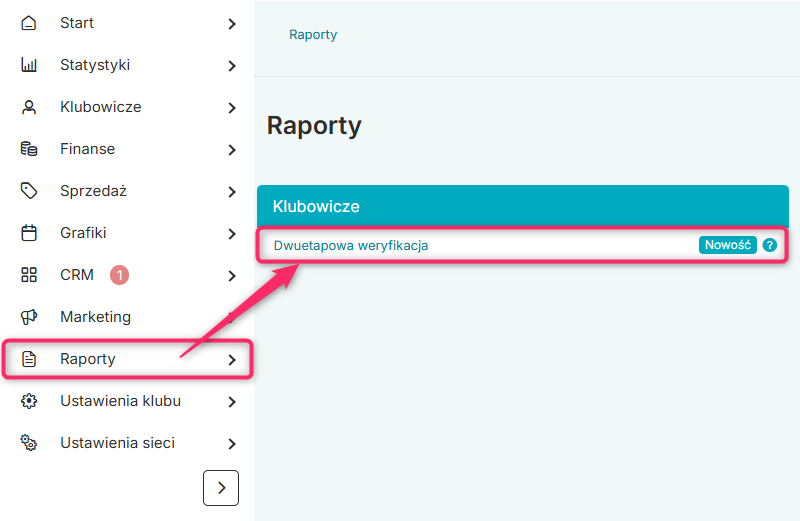Image resolution: width=800 pixels, height=521 pixels.
Task: Click the Klubowicze person icon
Action: 29,107
